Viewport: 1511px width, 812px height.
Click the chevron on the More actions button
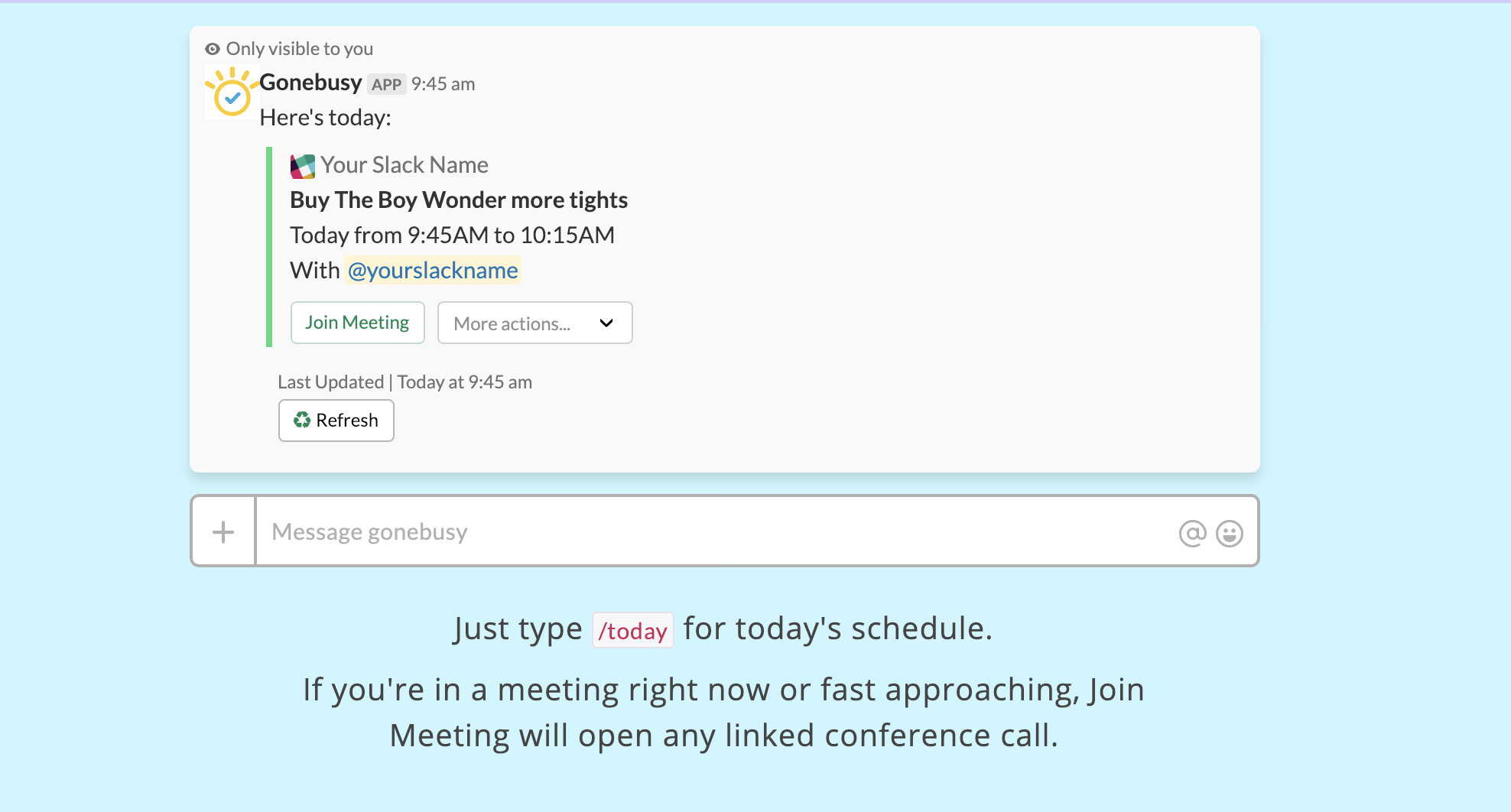[x=606, y=323]
